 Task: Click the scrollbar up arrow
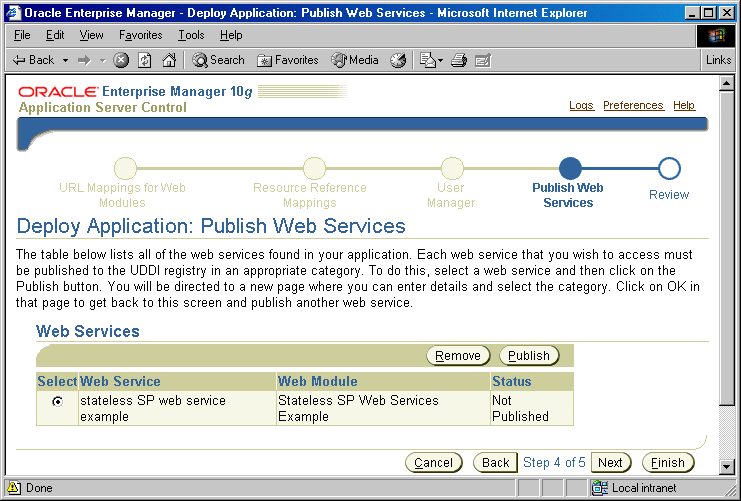pyautogui.click(x=726, y=84)
